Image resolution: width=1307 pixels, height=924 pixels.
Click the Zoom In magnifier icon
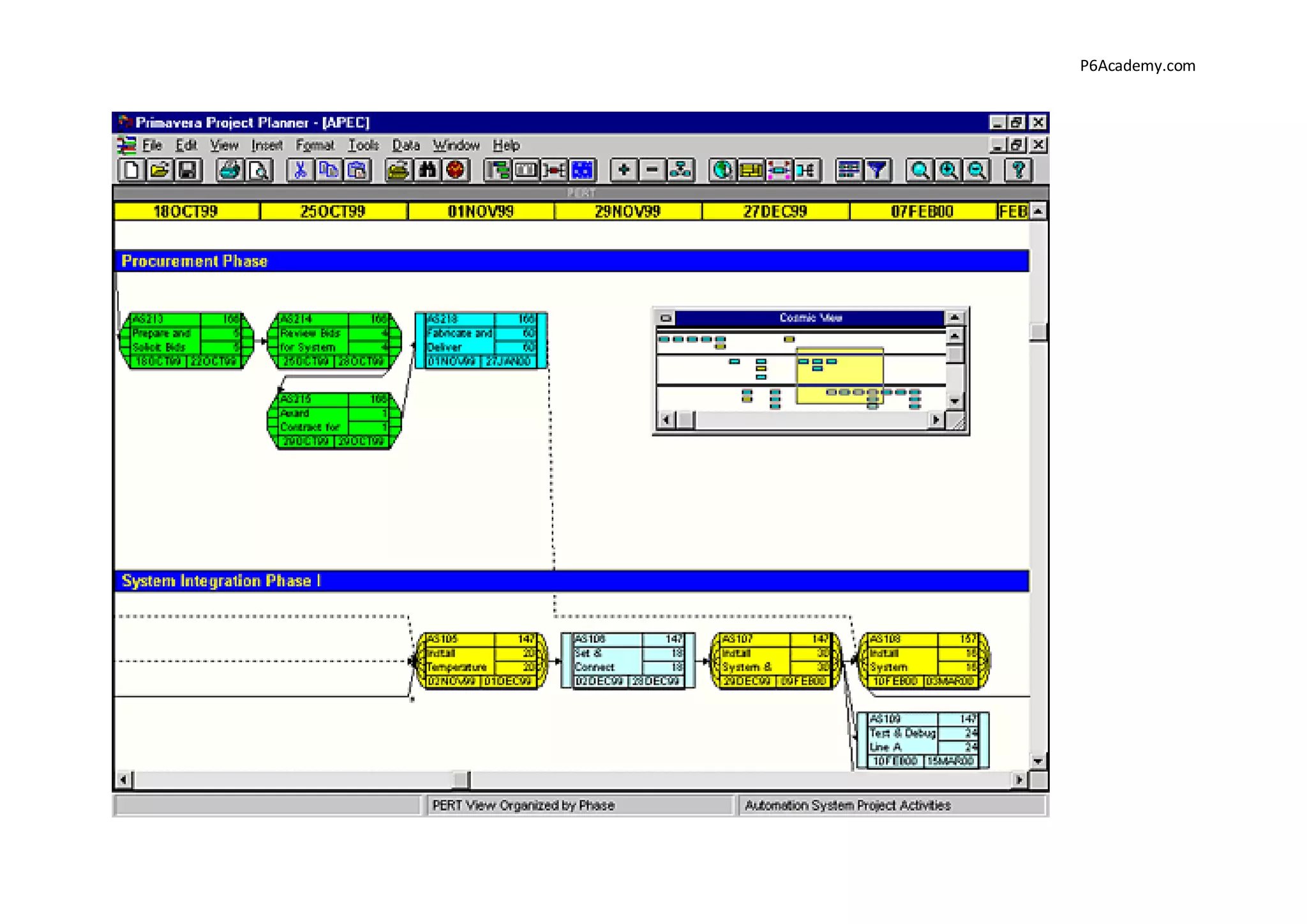click(x=948, y=170)
